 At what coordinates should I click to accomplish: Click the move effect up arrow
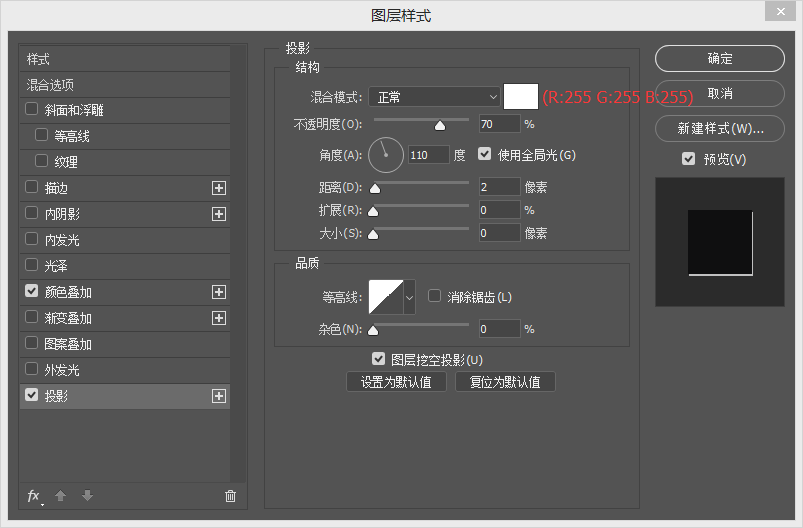click(x=60, y=496)
